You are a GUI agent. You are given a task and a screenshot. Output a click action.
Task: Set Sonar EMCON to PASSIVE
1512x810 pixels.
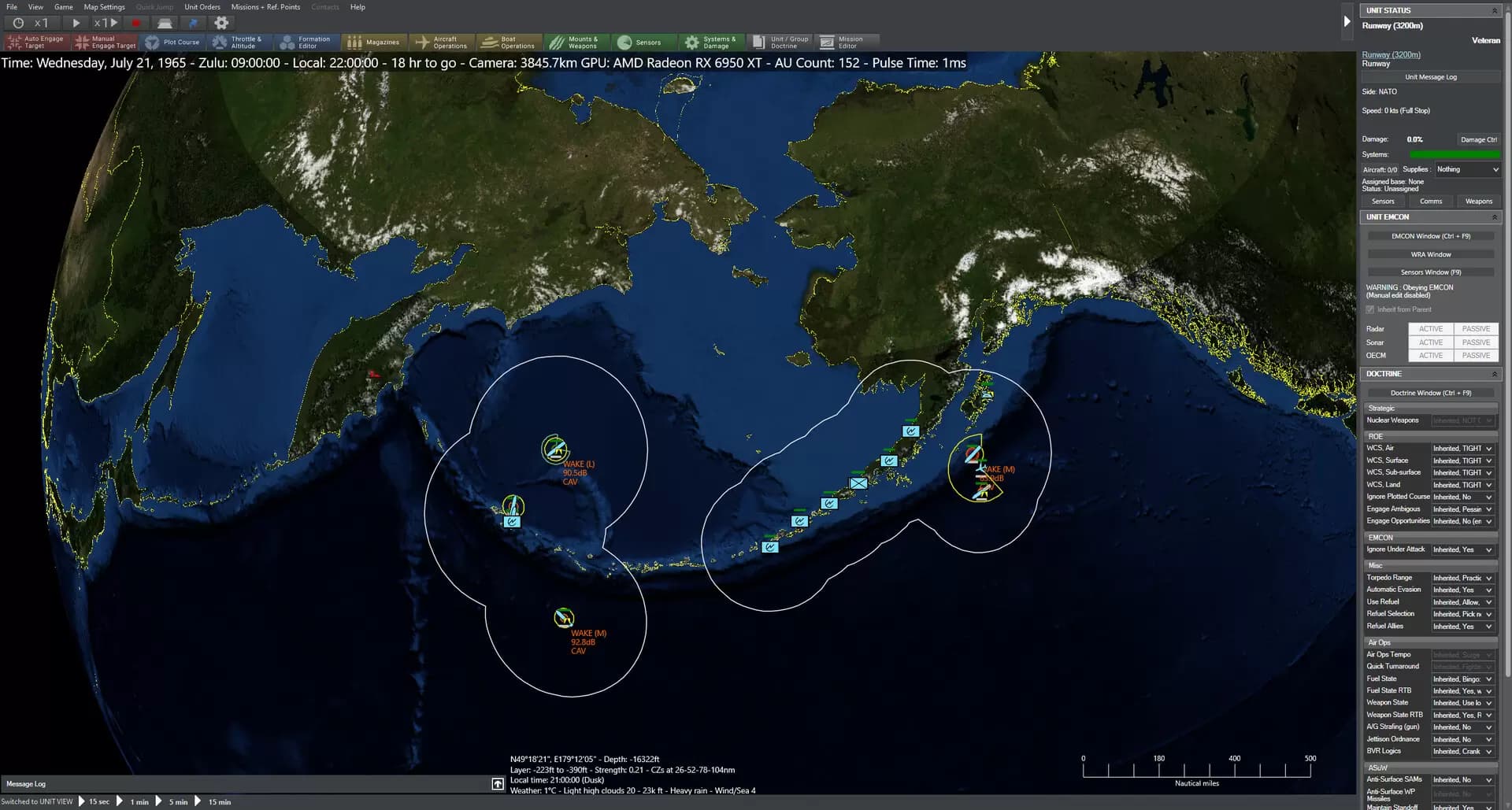(1476, 342)
